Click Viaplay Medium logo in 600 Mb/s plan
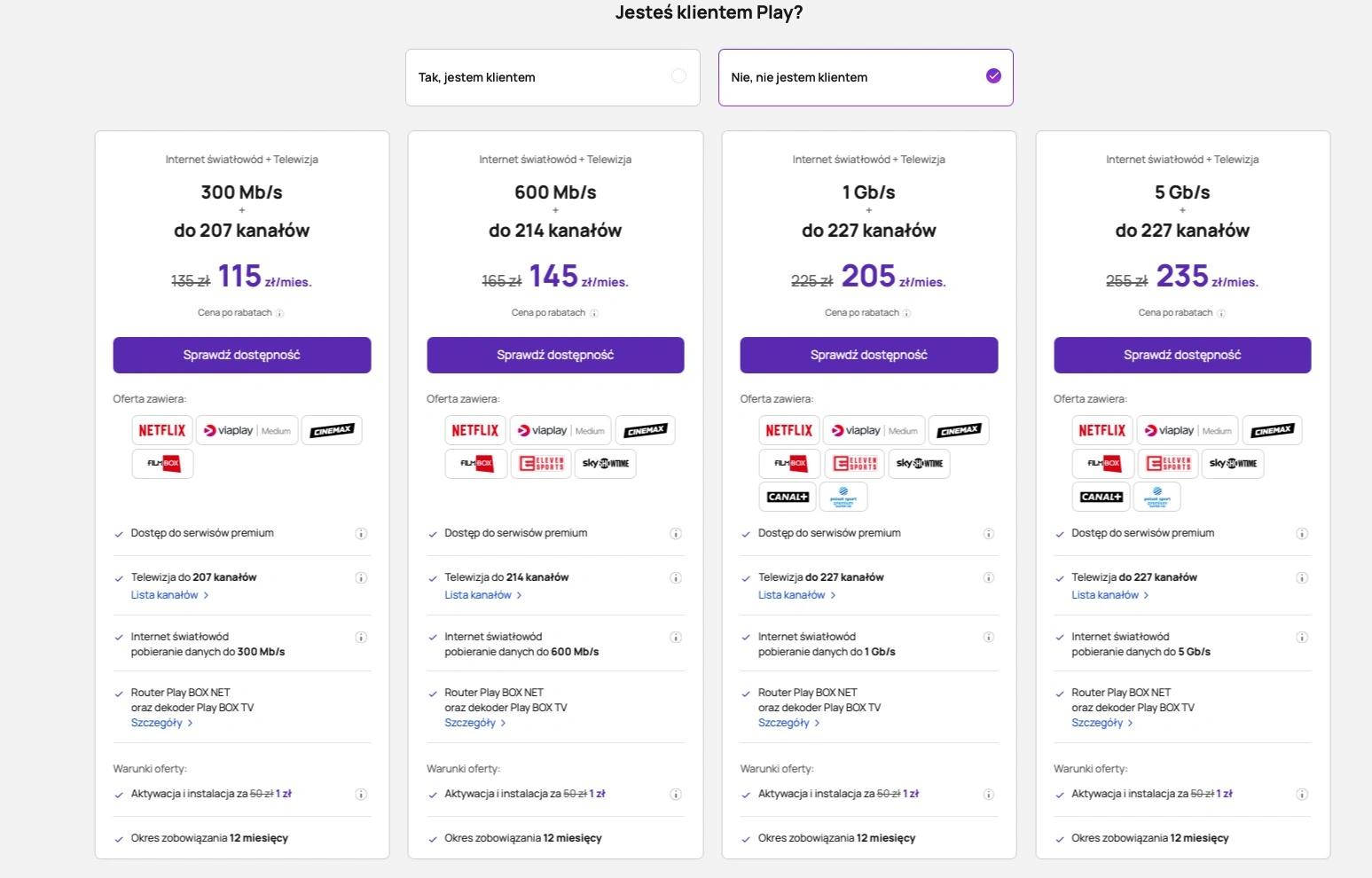1372x878 pixels. coord(561,430)
